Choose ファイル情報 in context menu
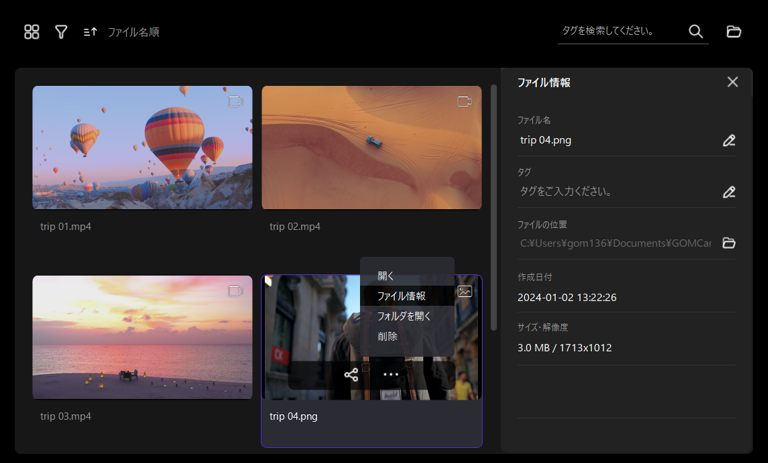The image size is (768, 463). click(401, 296)
